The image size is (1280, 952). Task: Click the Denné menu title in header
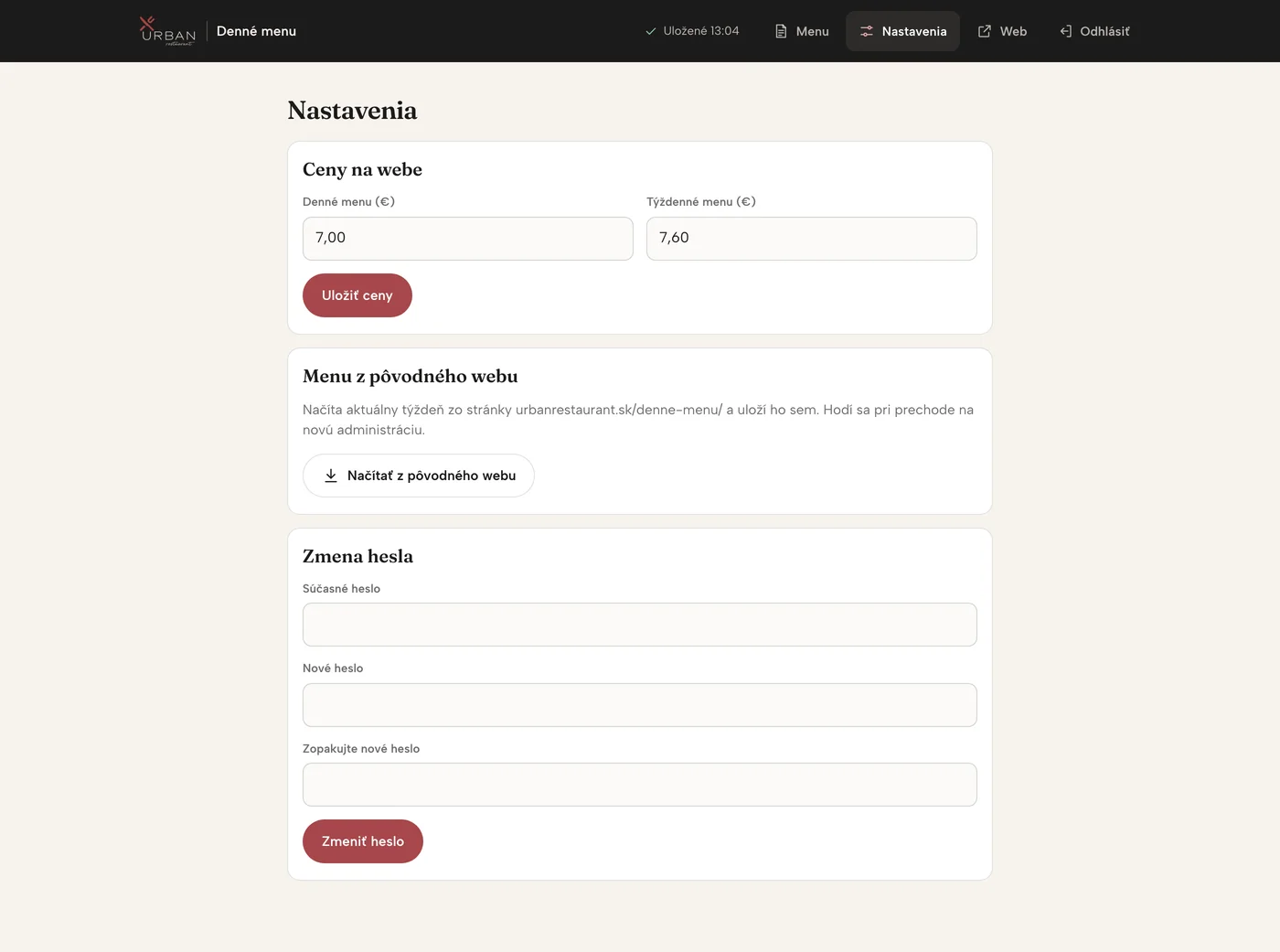coord(256,31)
